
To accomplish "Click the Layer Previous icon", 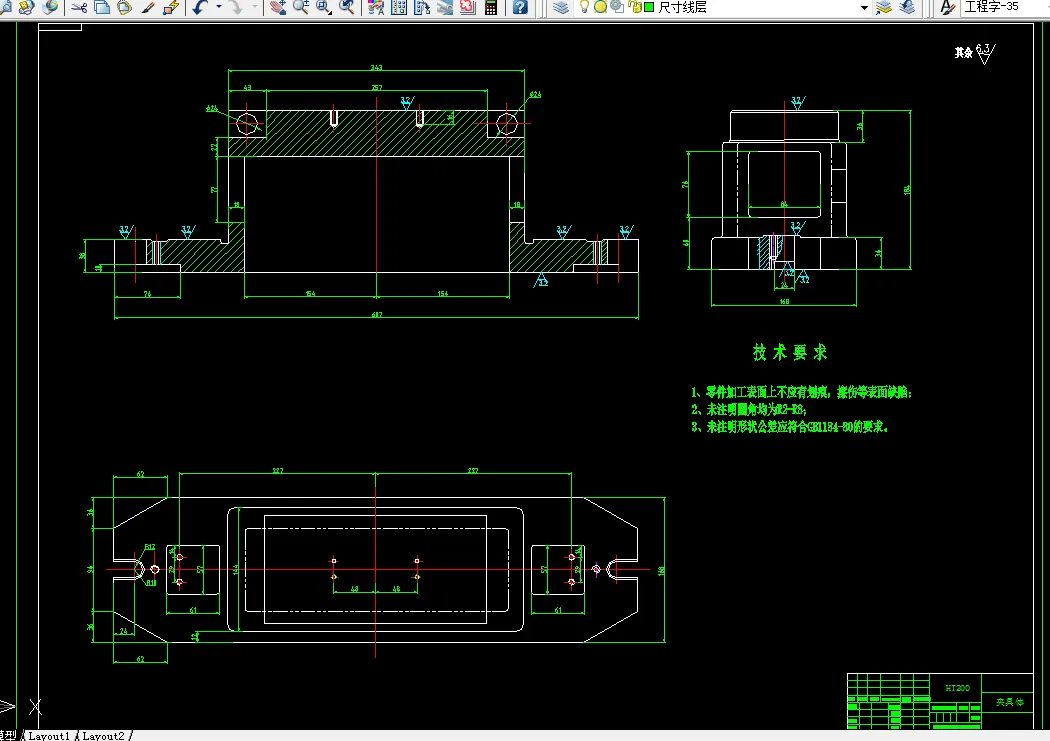I will click(x=907, y=7).
